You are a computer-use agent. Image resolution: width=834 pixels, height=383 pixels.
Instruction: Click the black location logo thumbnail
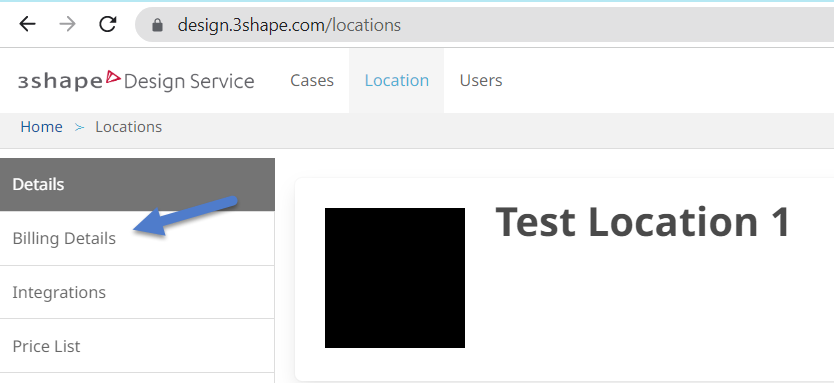[395, 278]
